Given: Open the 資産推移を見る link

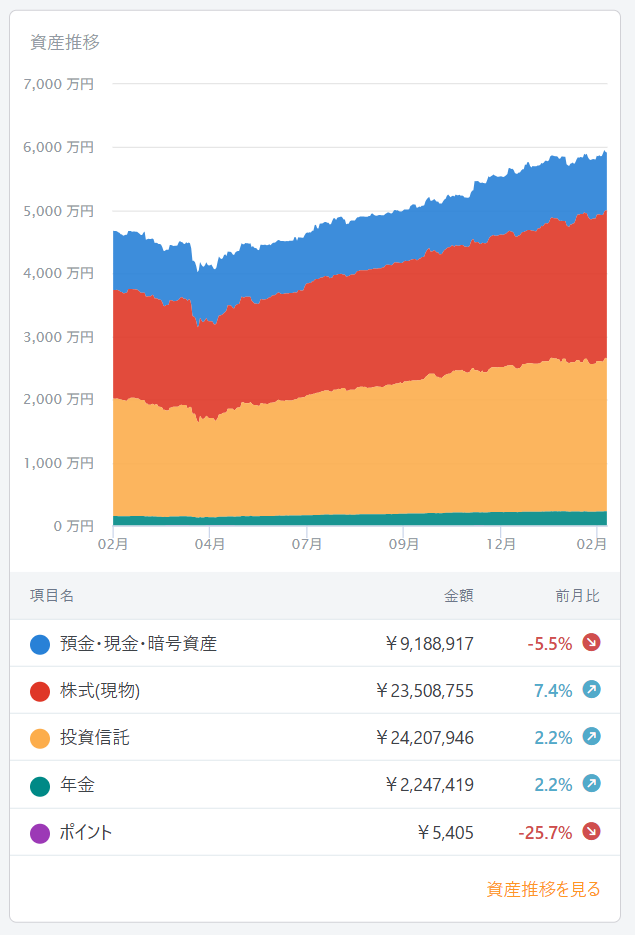Looking at the screenshot, I should [x=543, y=889].
